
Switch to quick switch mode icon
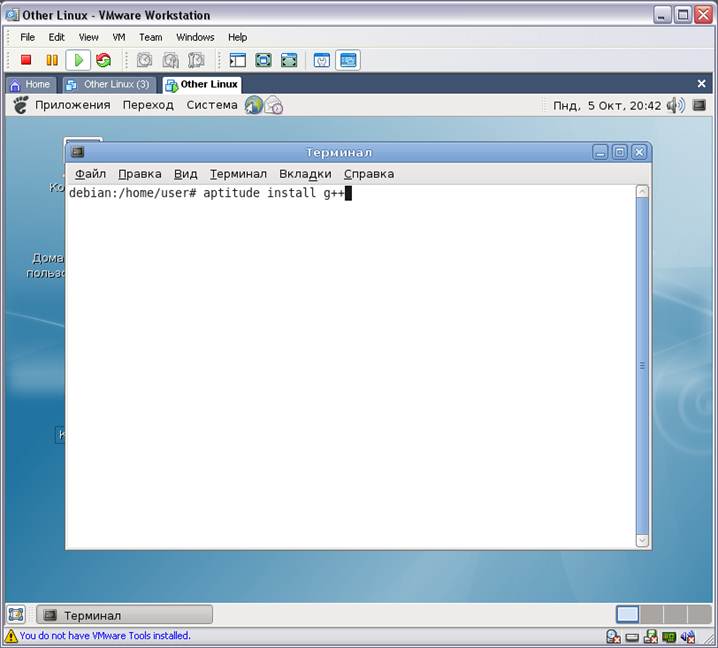click(x=289, y=60)
